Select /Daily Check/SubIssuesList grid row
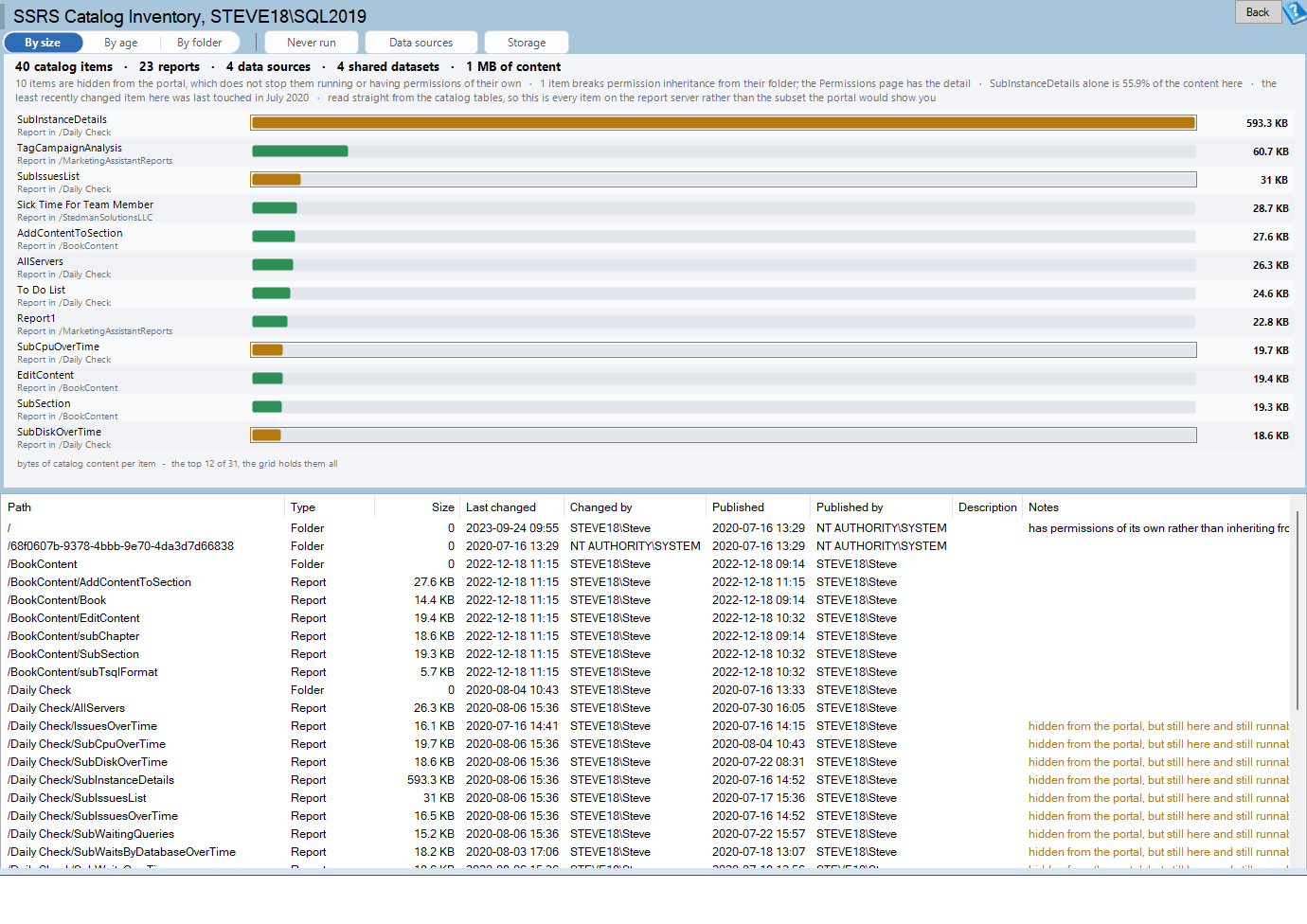The image size is (1307, 924). pyautogui.click(x=647, y=798)
